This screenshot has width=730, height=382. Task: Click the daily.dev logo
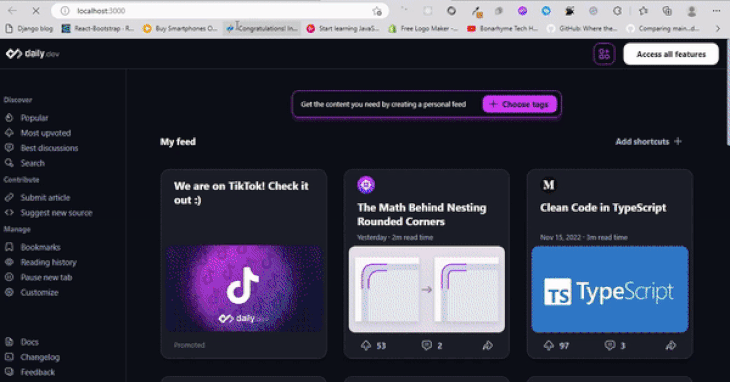click(x=33, y=54)
